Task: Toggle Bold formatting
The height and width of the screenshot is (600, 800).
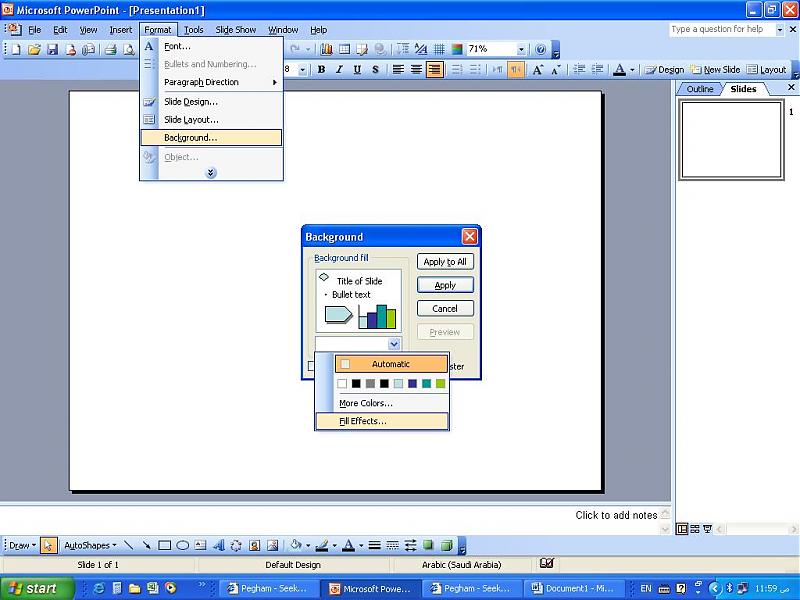Action: click(321, 69)
